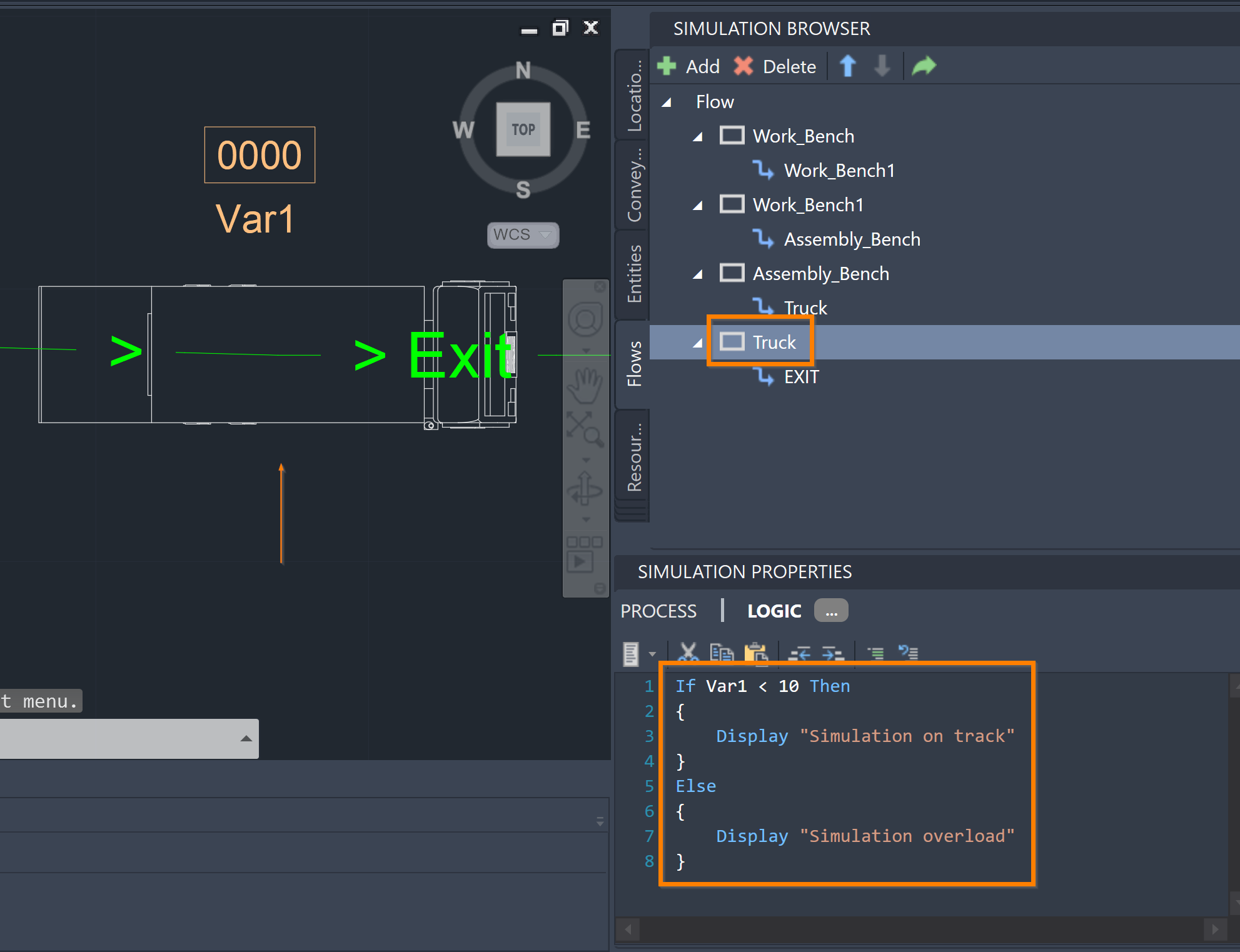This screenshot has height=952, width=1240.
Task: Open the Flows side tab
Action: [633, 364]
